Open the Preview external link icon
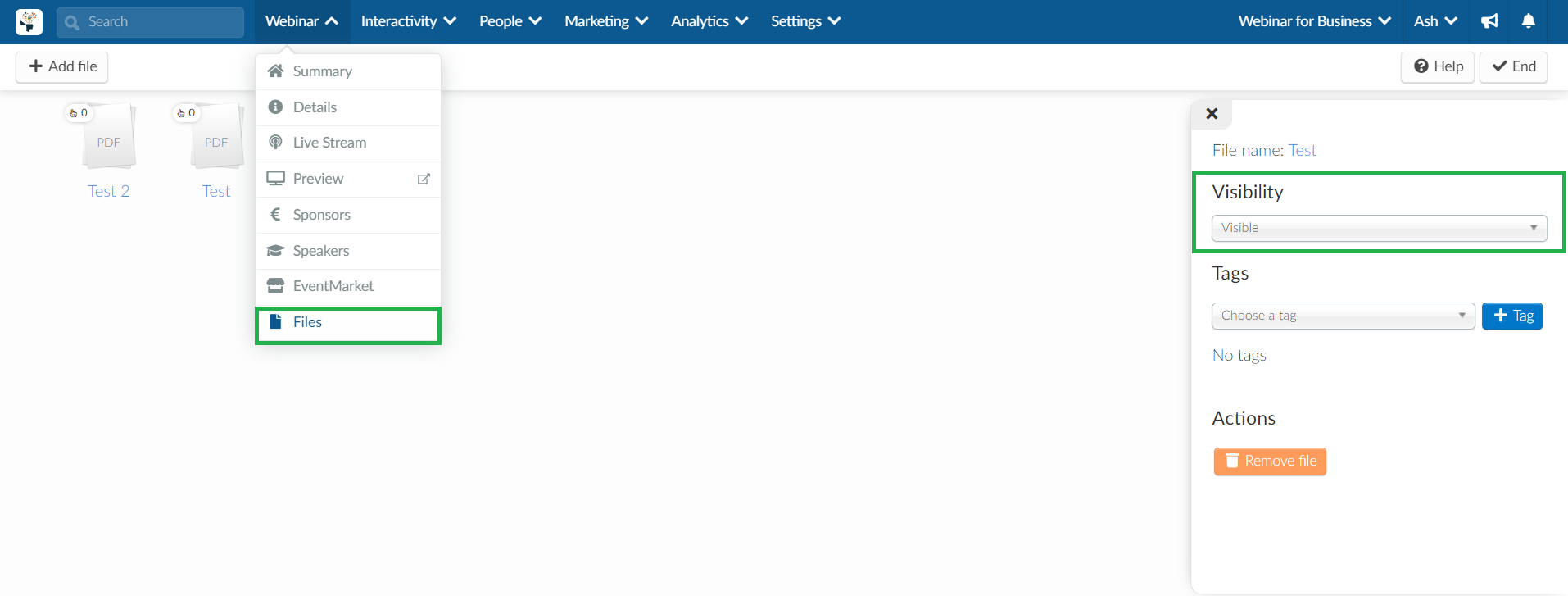Viewport: 1568px width, 596px height. pos(424,179)
